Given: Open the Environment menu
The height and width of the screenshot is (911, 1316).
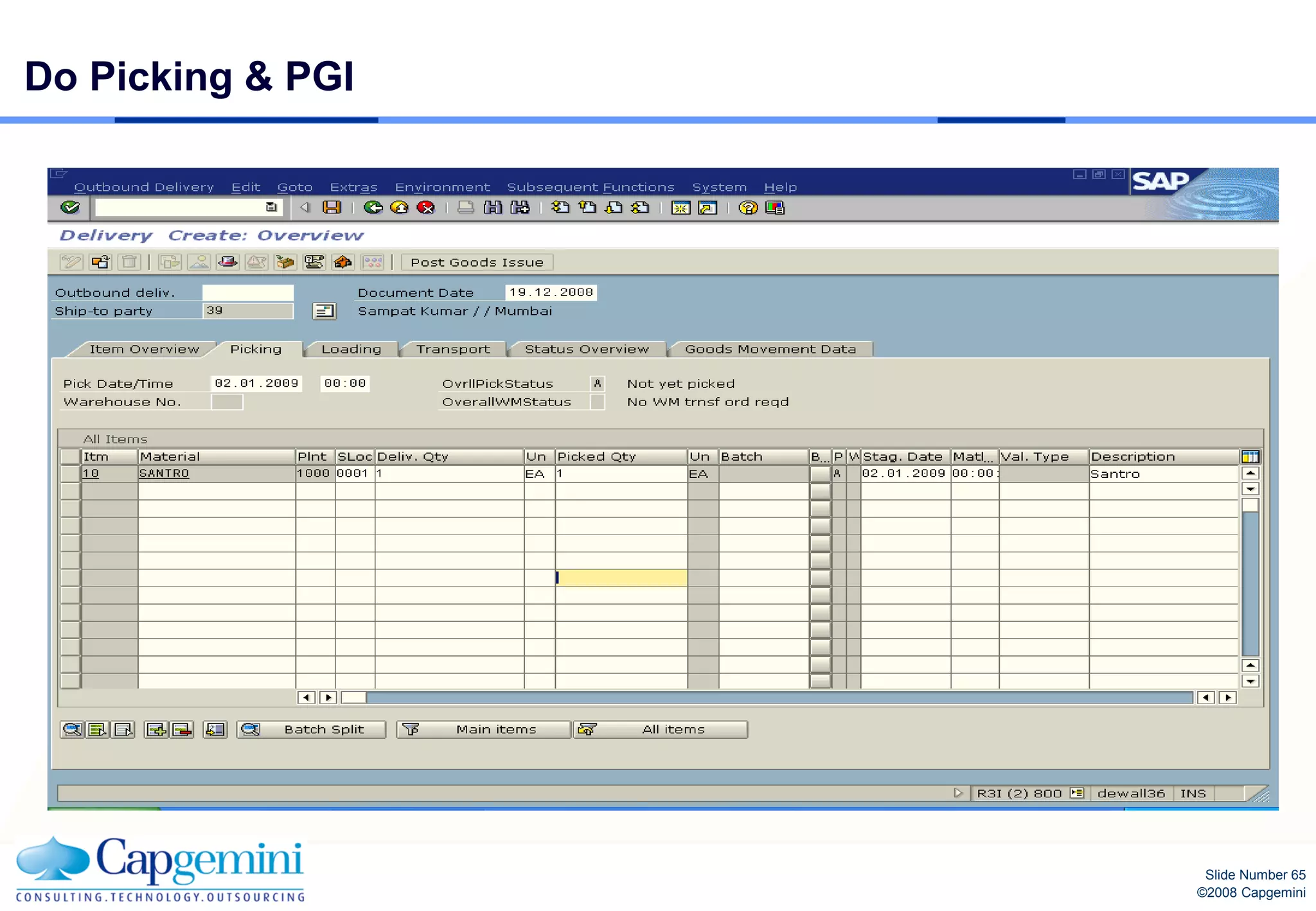Looking at the screenshot, I should pyautogui.click(x=442, y=187).
